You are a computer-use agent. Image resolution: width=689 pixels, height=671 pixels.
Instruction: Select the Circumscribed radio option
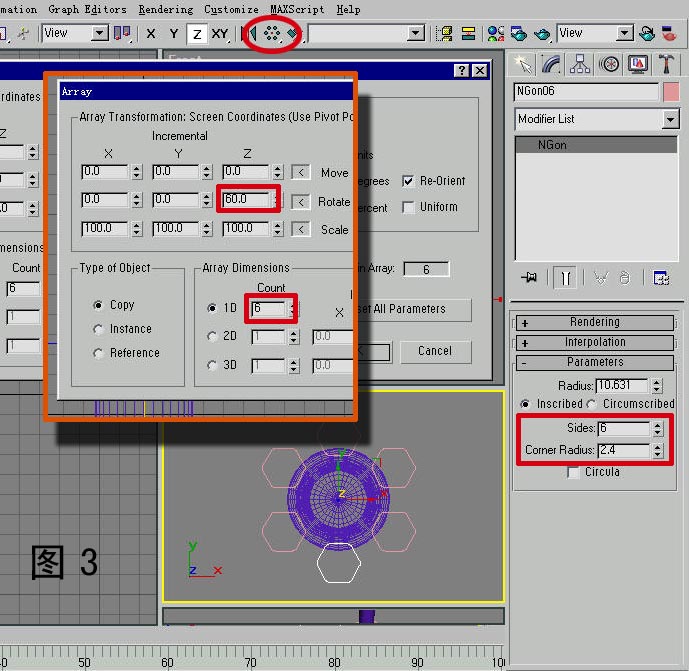point(591,403)
